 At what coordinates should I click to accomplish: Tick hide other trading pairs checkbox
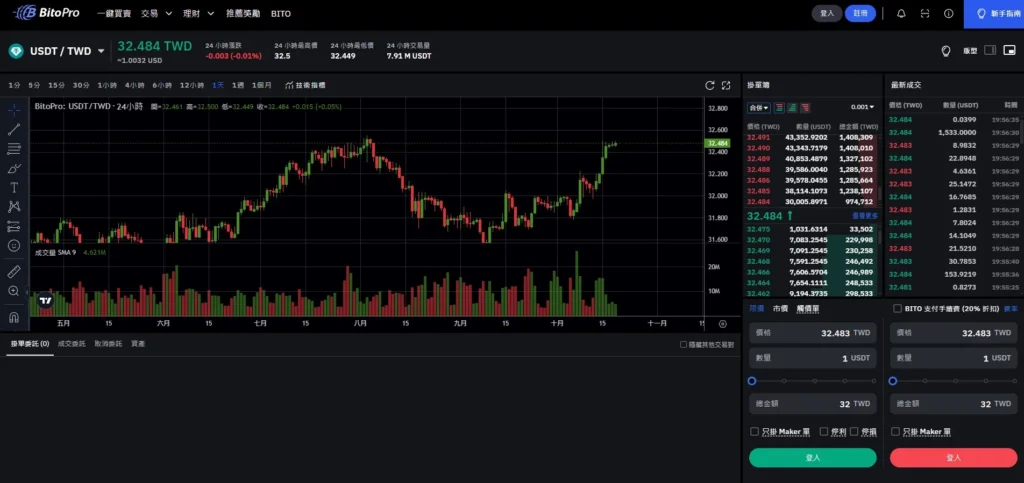pyautogui.click(x=683, y=344)
